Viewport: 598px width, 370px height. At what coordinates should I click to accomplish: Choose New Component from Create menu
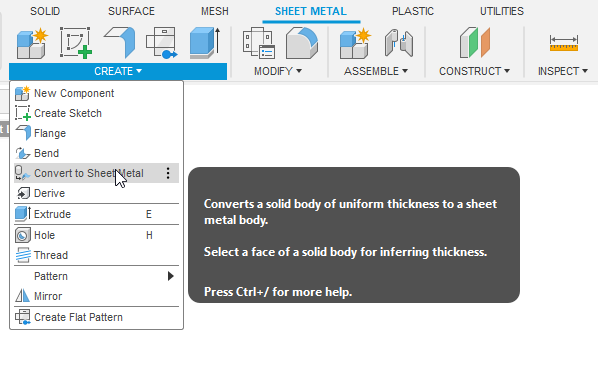click(96, 93)
